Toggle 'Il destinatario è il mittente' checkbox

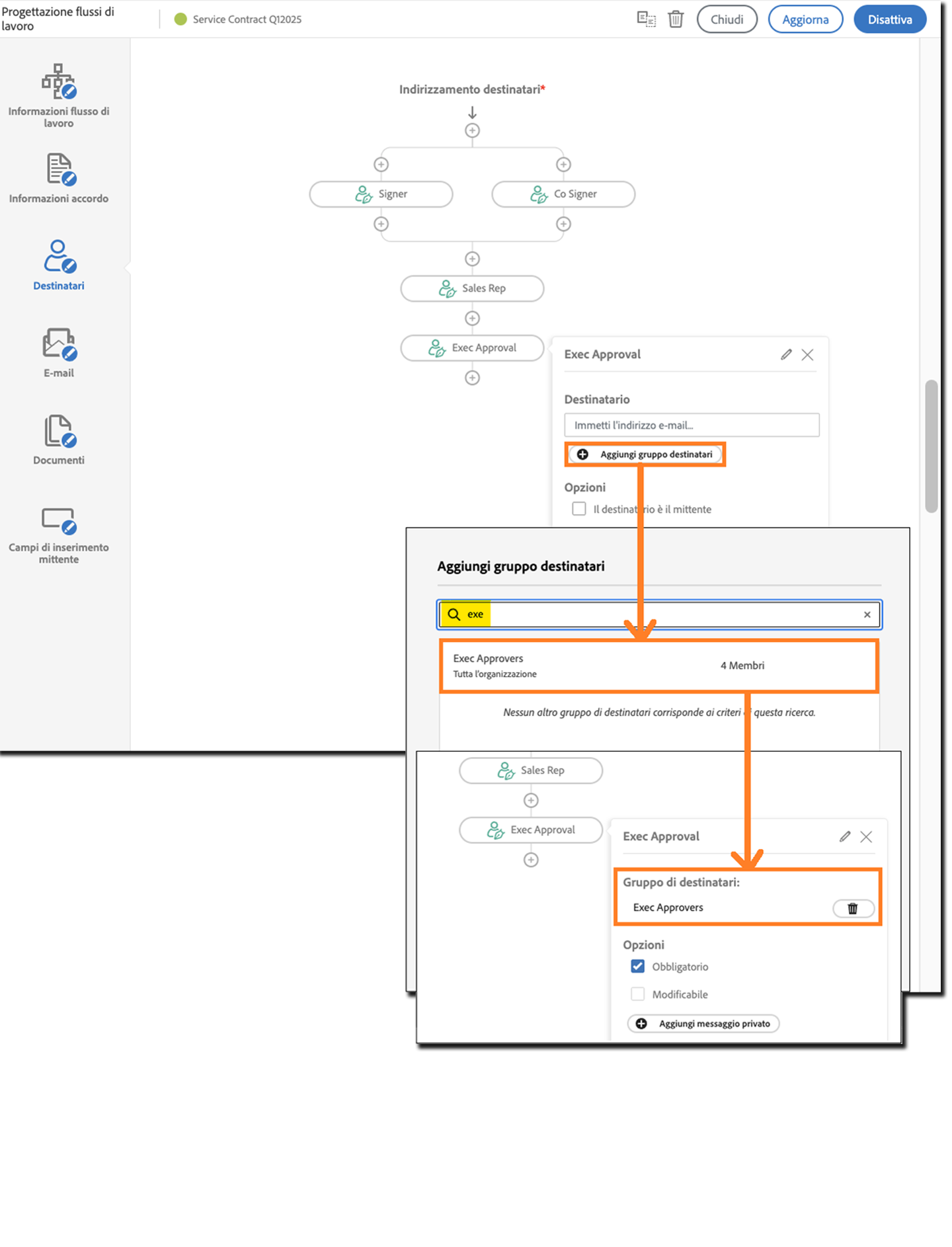tap(579, 509)
